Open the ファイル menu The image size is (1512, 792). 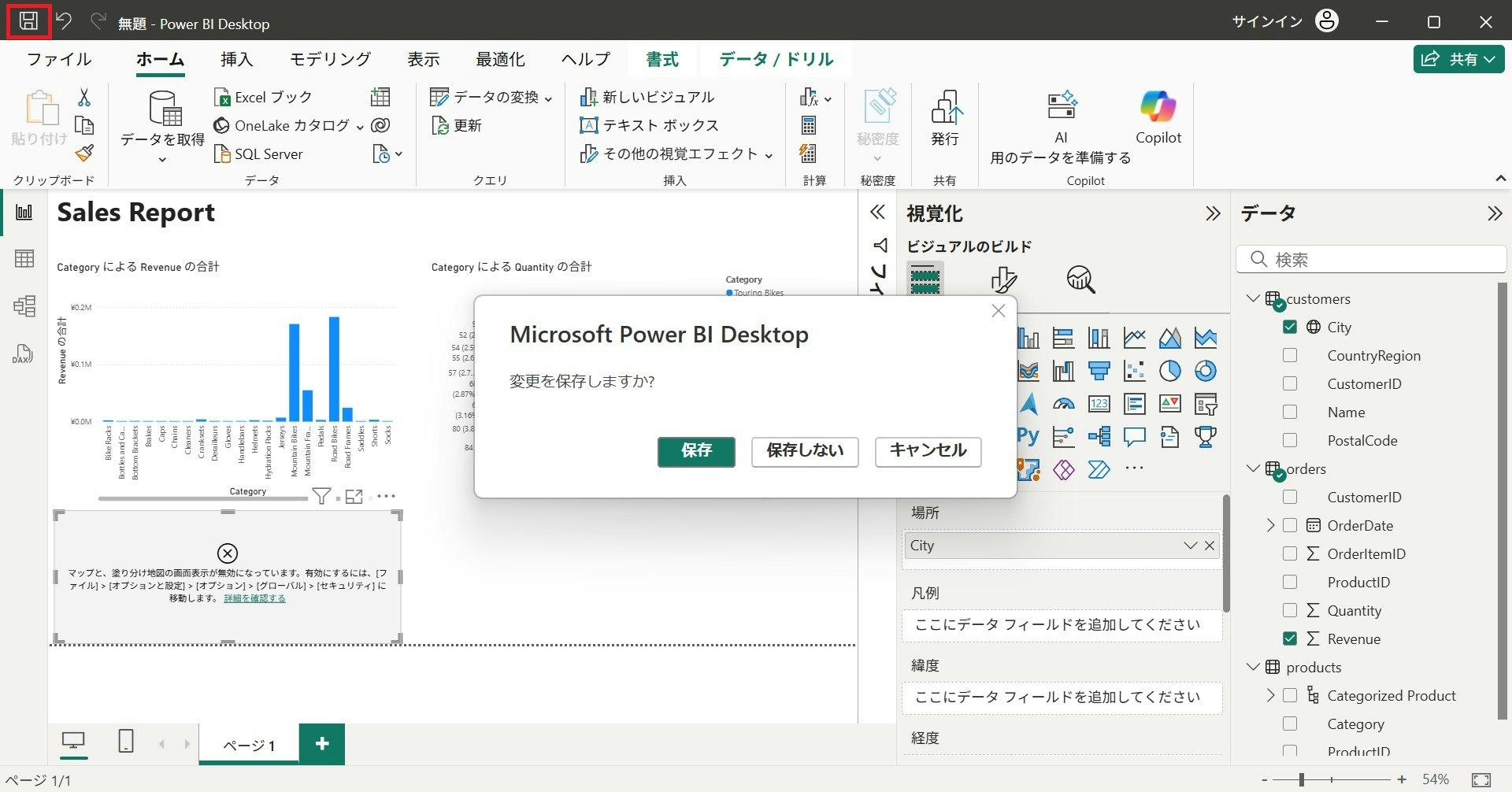59,59
